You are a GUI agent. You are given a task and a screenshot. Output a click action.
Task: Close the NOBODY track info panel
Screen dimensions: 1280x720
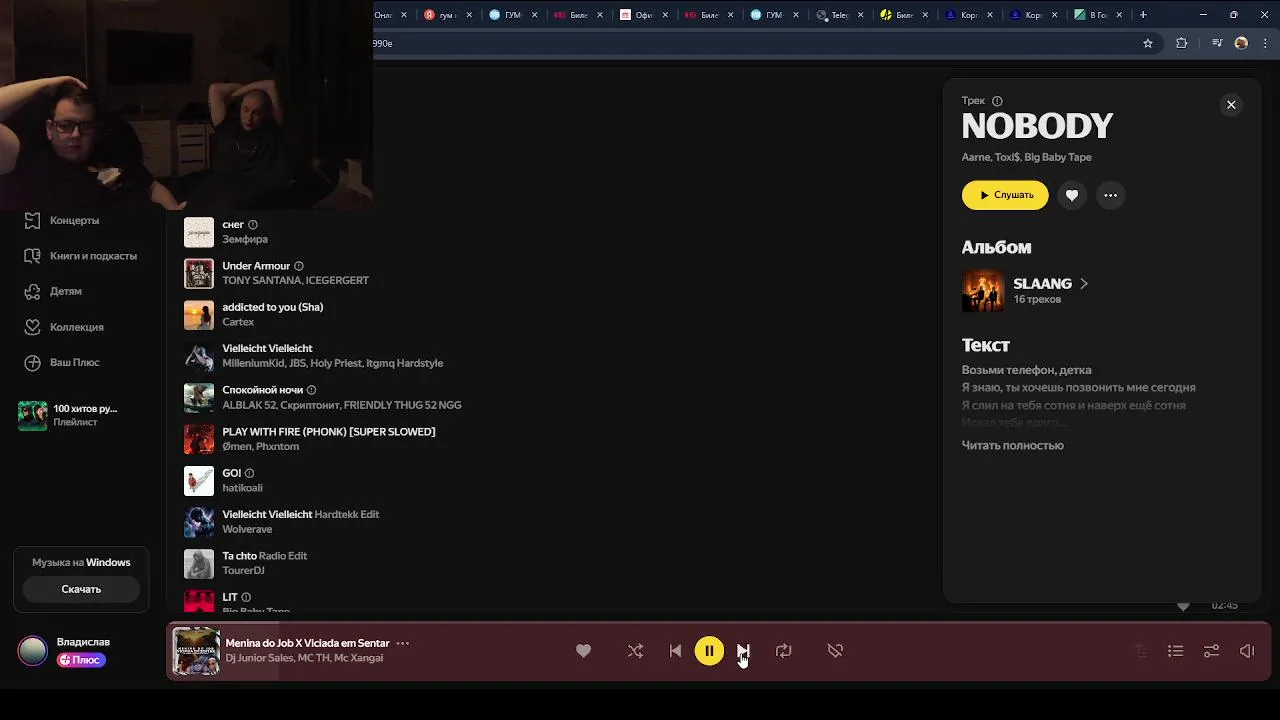coord(1231,105)
